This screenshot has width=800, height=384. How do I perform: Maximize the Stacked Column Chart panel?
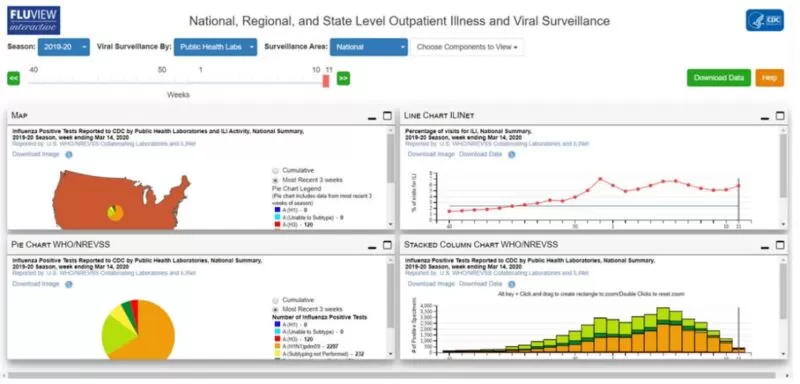[x=780, y=245]
